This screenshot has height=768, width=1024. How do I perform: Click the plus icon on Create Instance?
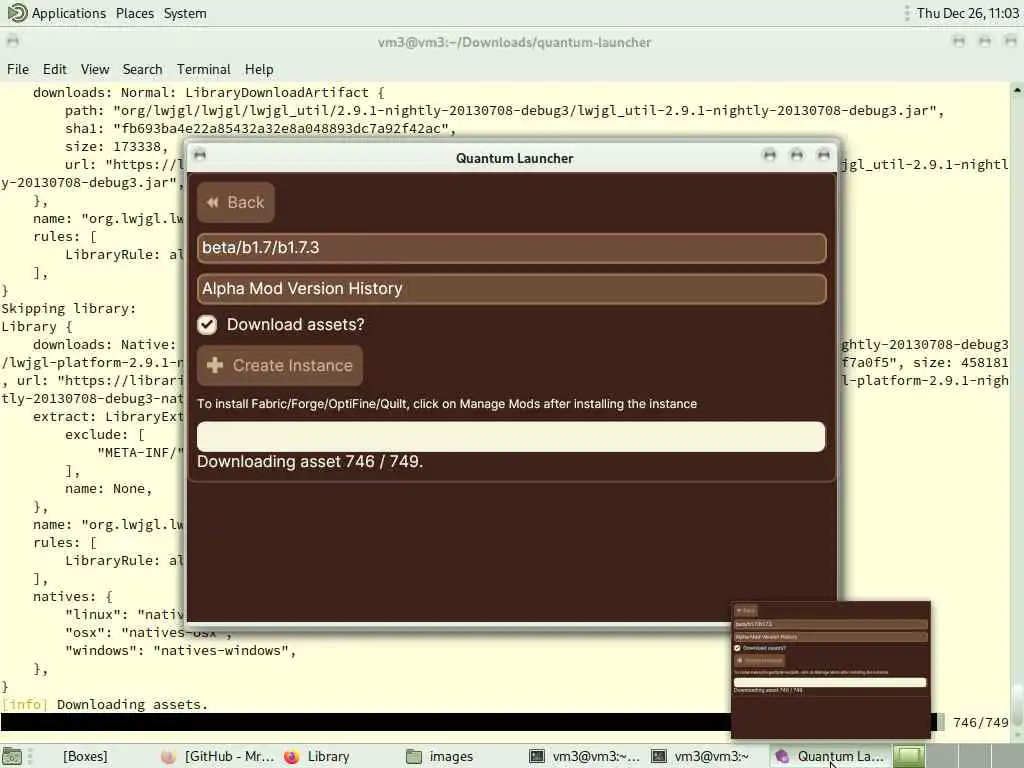[x=215, y=366]
